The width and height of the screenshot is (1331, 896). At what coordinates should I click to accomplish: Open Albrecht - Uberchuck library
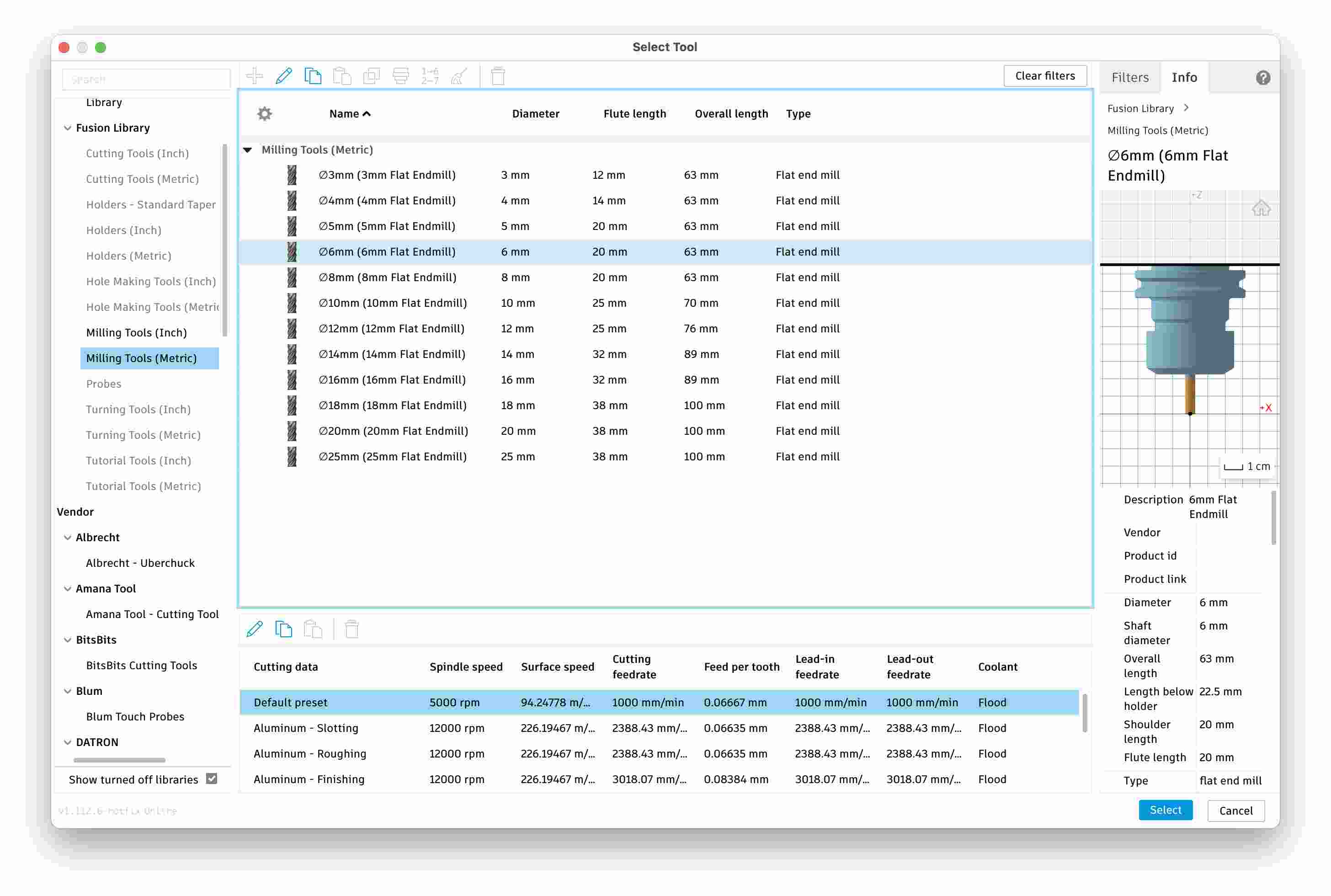[140, 563]
